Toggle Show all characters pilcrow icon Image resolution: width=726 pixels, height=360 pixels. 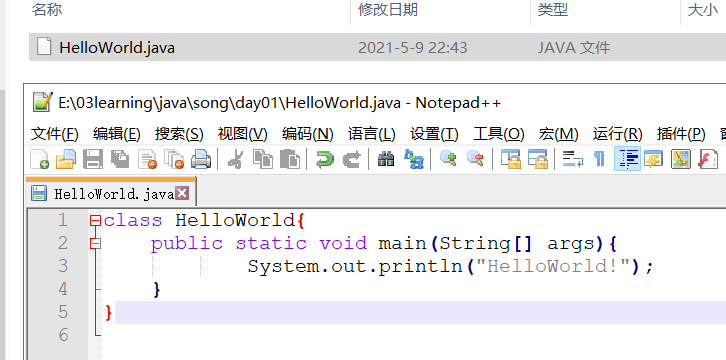[600, 159]
